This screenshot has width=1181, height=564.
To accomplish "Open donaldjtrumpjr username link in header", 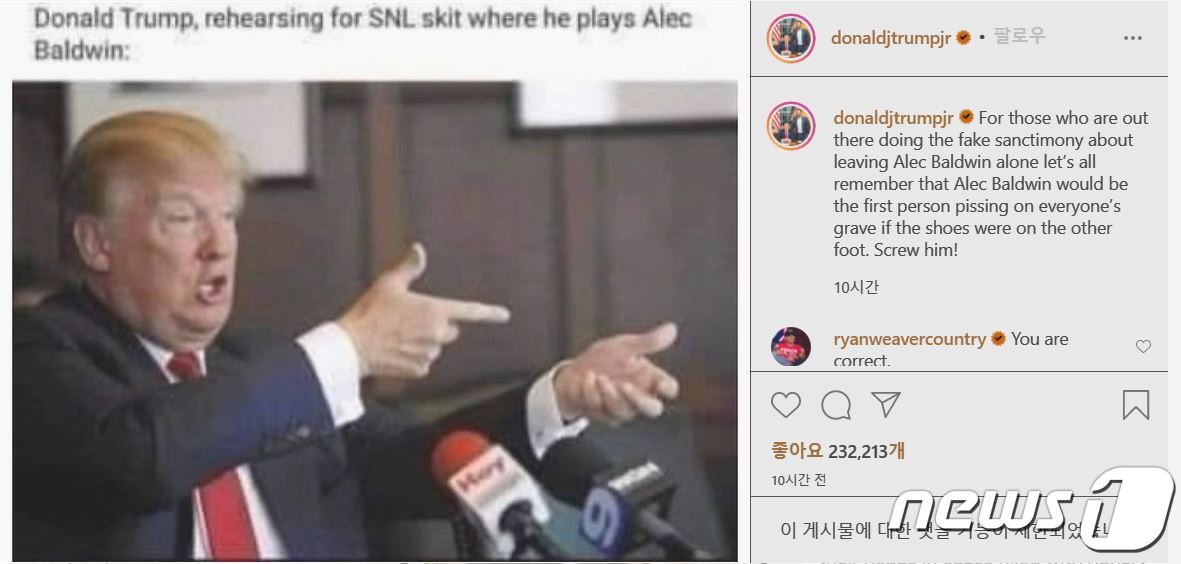I will [x=891, y=38].
